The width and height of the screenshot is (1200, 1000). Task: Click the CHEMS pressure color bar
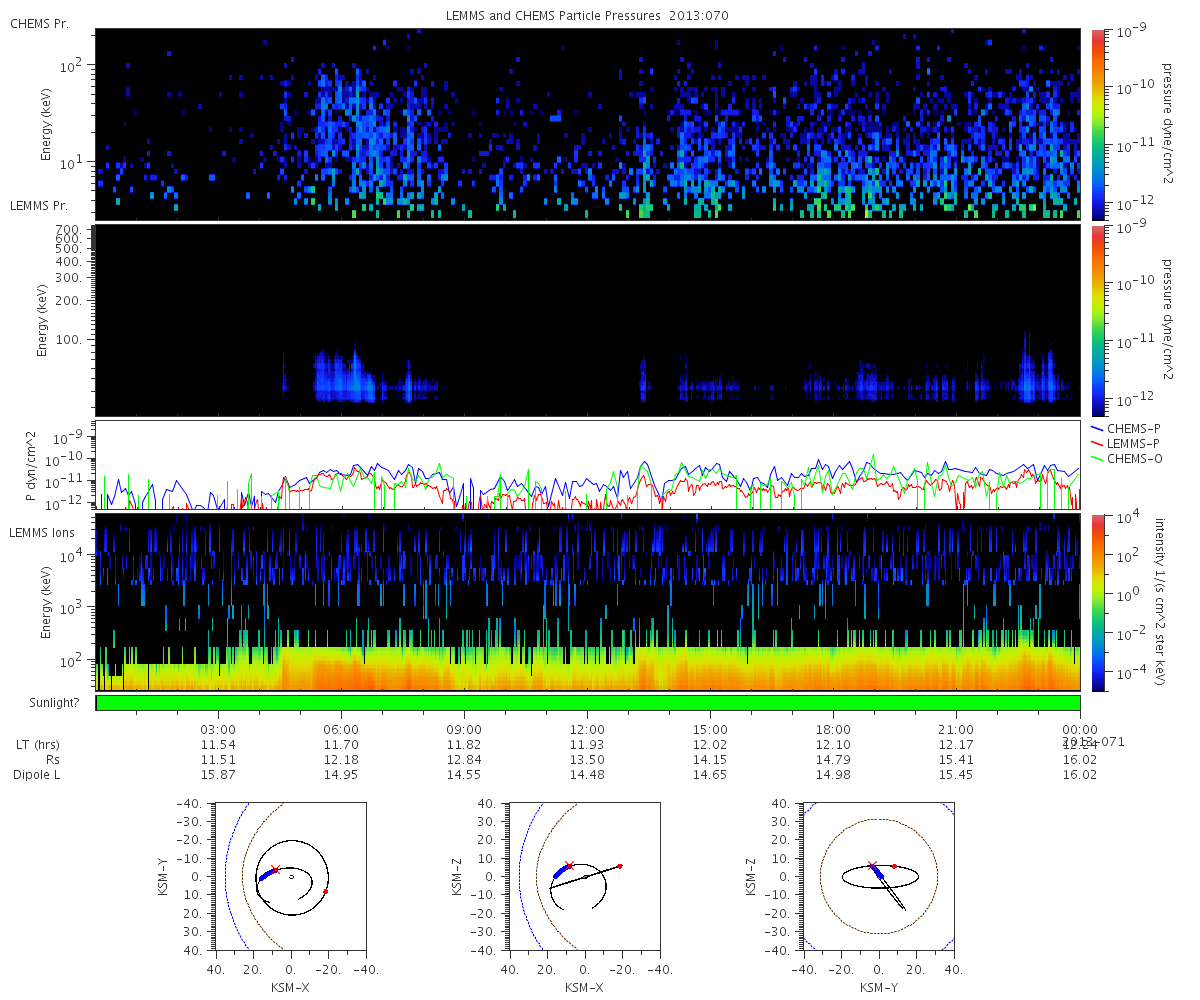tap(1097, 124)
